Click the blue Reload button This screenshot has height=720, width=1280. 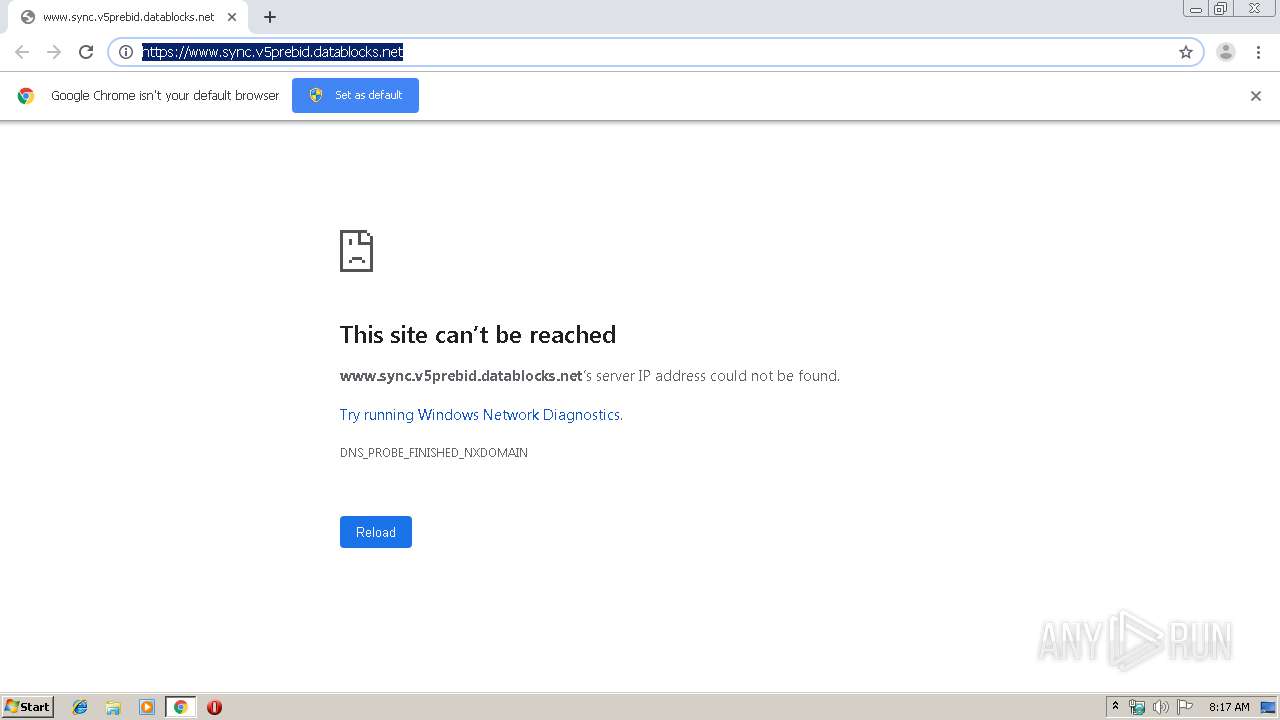376,532
